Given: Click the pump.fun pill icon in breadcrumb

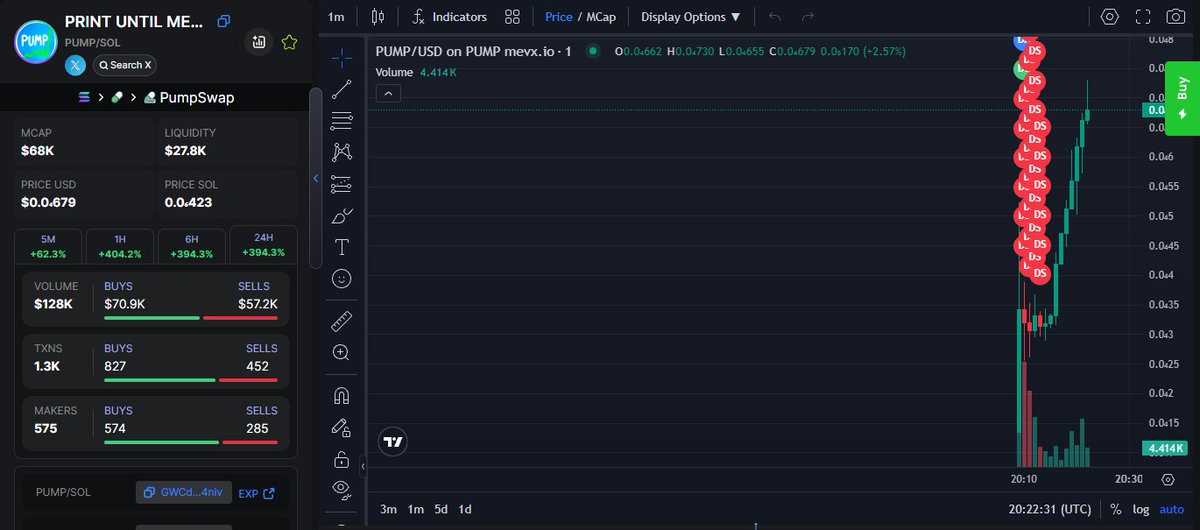Looking at the screenshot, I should point(117,98).
